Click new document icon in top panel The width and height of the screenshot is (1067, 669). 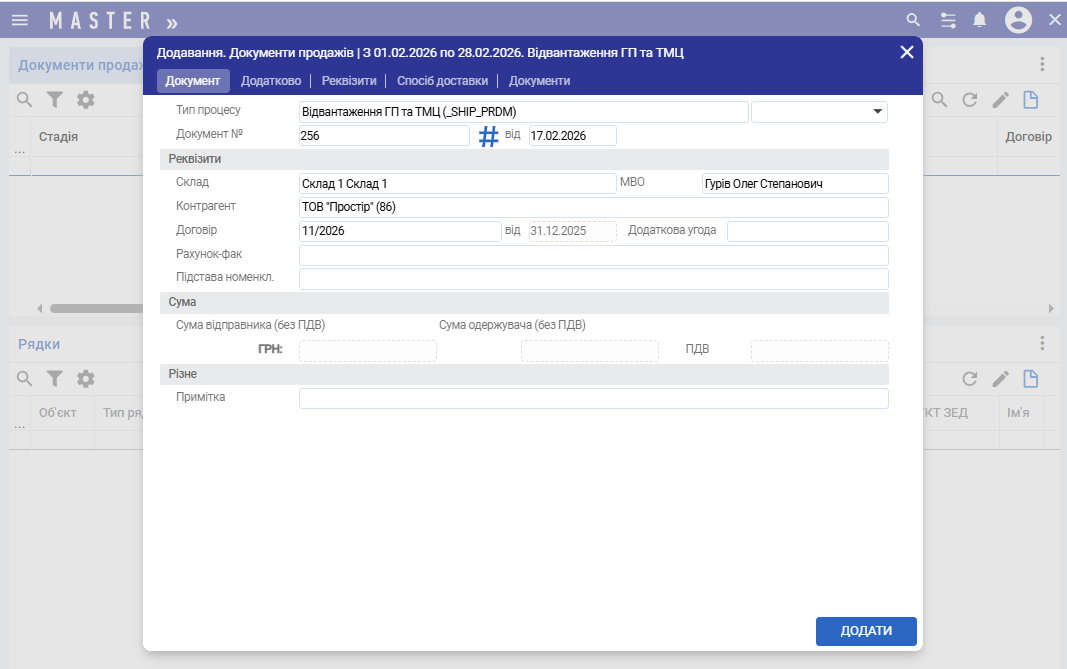tap(1030, 100)
